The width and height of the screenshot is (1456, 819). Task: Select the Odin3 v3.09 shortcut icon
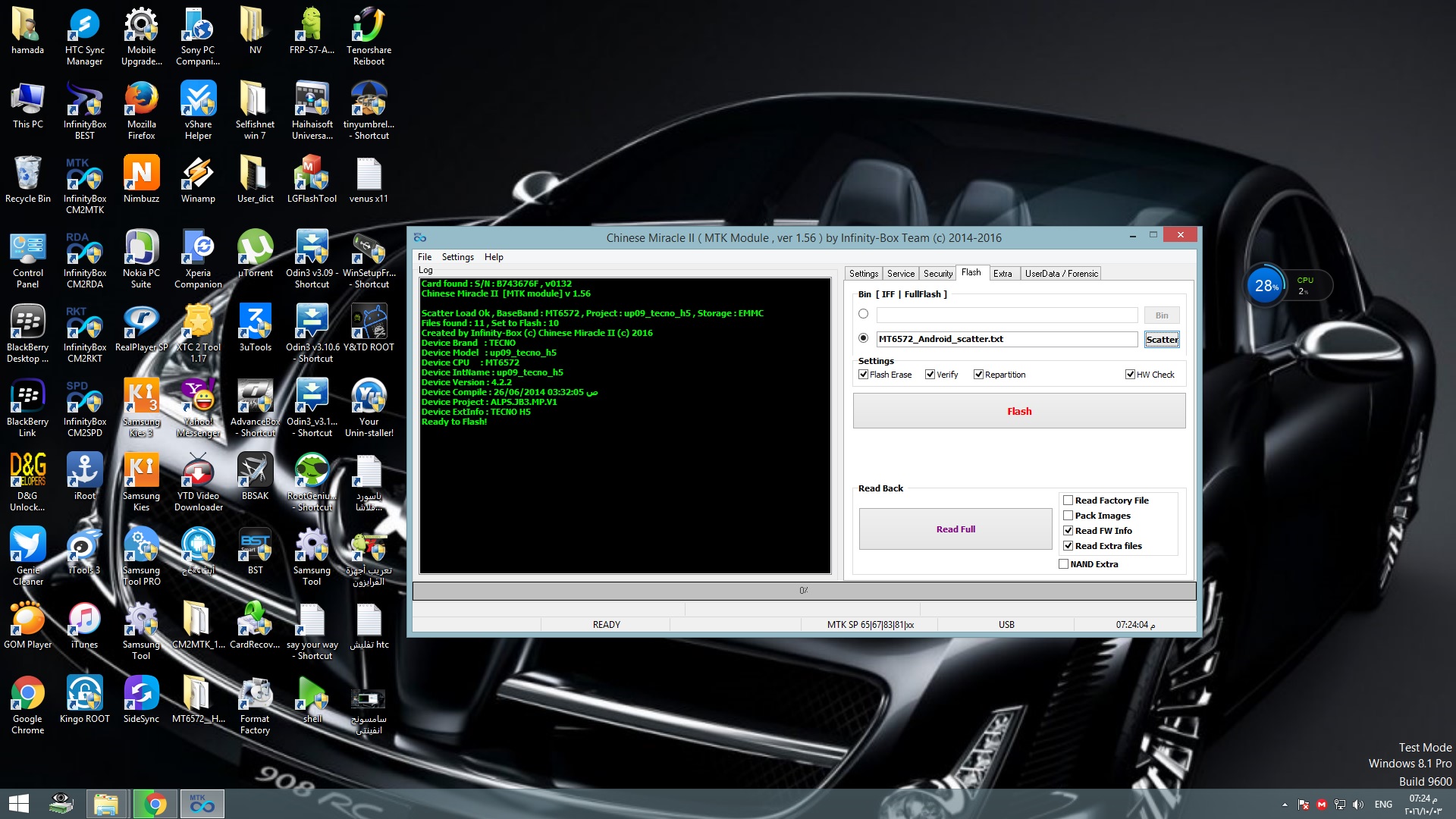click(x=312, y=259)
